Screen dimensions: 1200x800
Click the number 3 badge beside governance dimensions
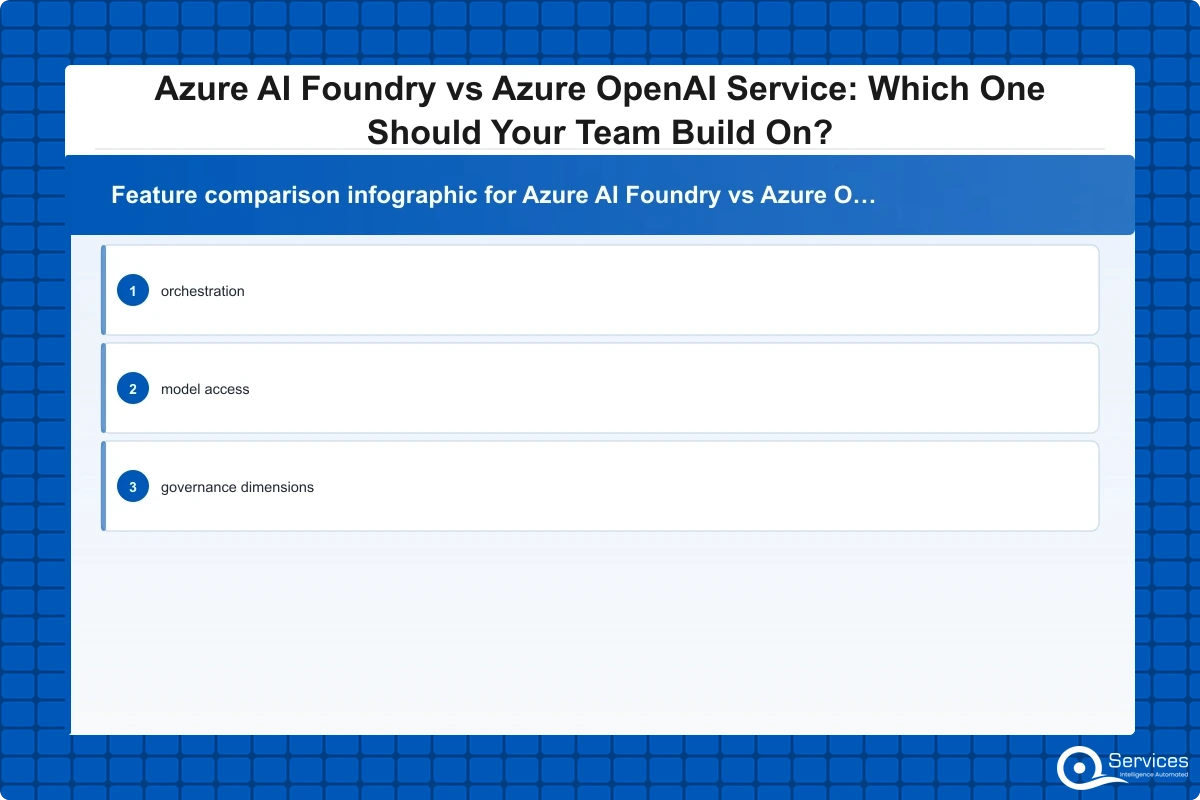pos(133,487)
